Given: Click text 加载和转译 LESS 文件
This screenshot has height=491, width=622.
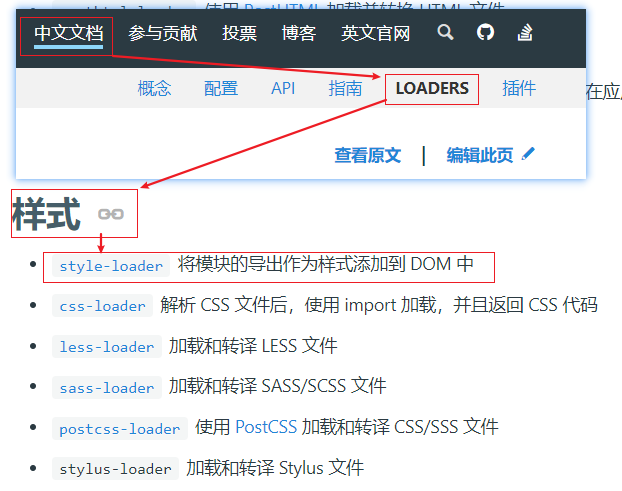Looking at the screenshot, I should [x=253, y=346].
